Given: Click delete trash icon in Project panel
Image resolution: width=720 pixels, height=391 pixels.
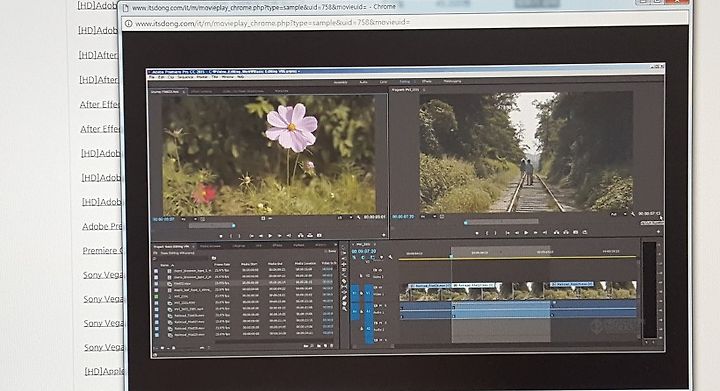Looking at the screenshot, I should (x=331, y=346).
